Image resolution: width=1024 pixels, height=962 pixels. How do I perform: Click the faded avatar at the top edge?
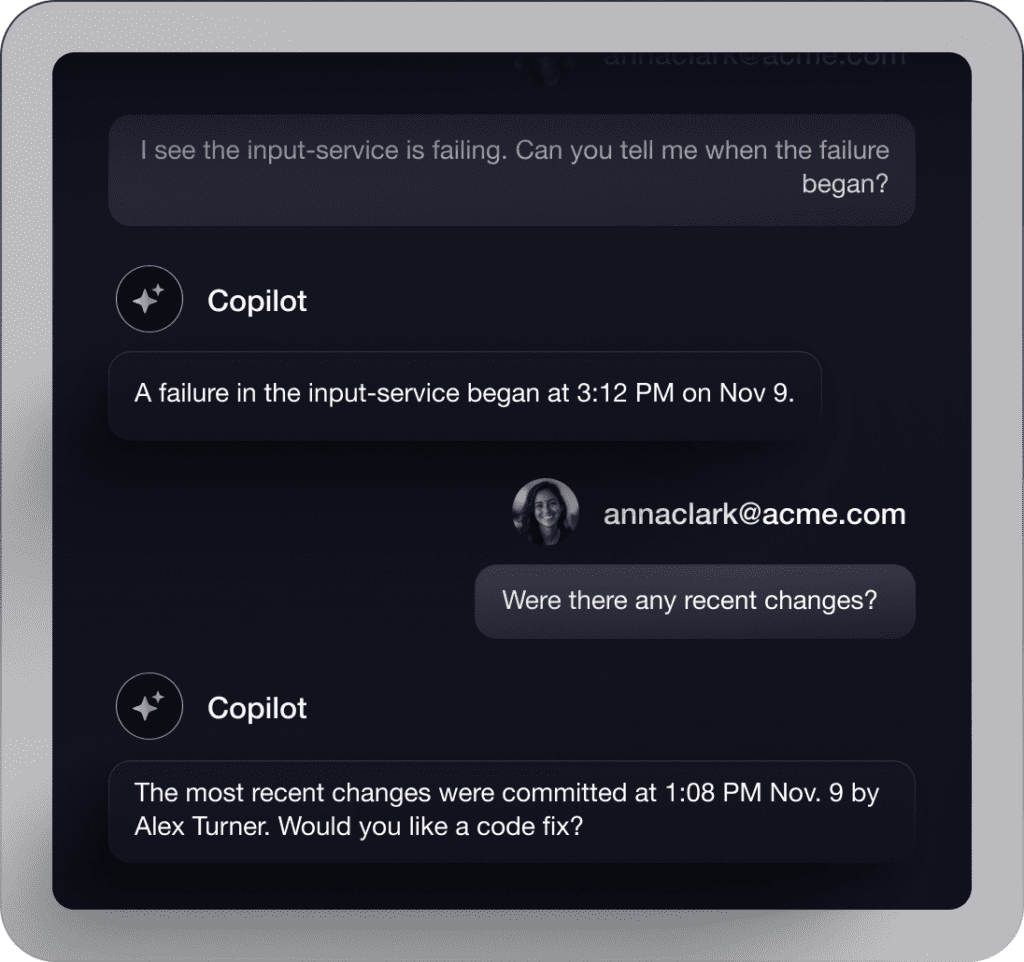[x=545, y=69]
